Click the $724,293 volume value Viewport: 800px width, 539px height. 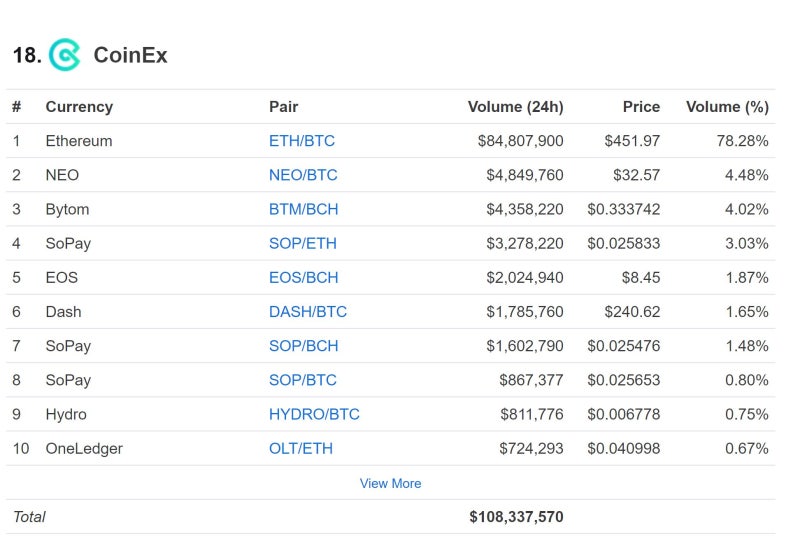pyautogui.click(x=531, y=449)
